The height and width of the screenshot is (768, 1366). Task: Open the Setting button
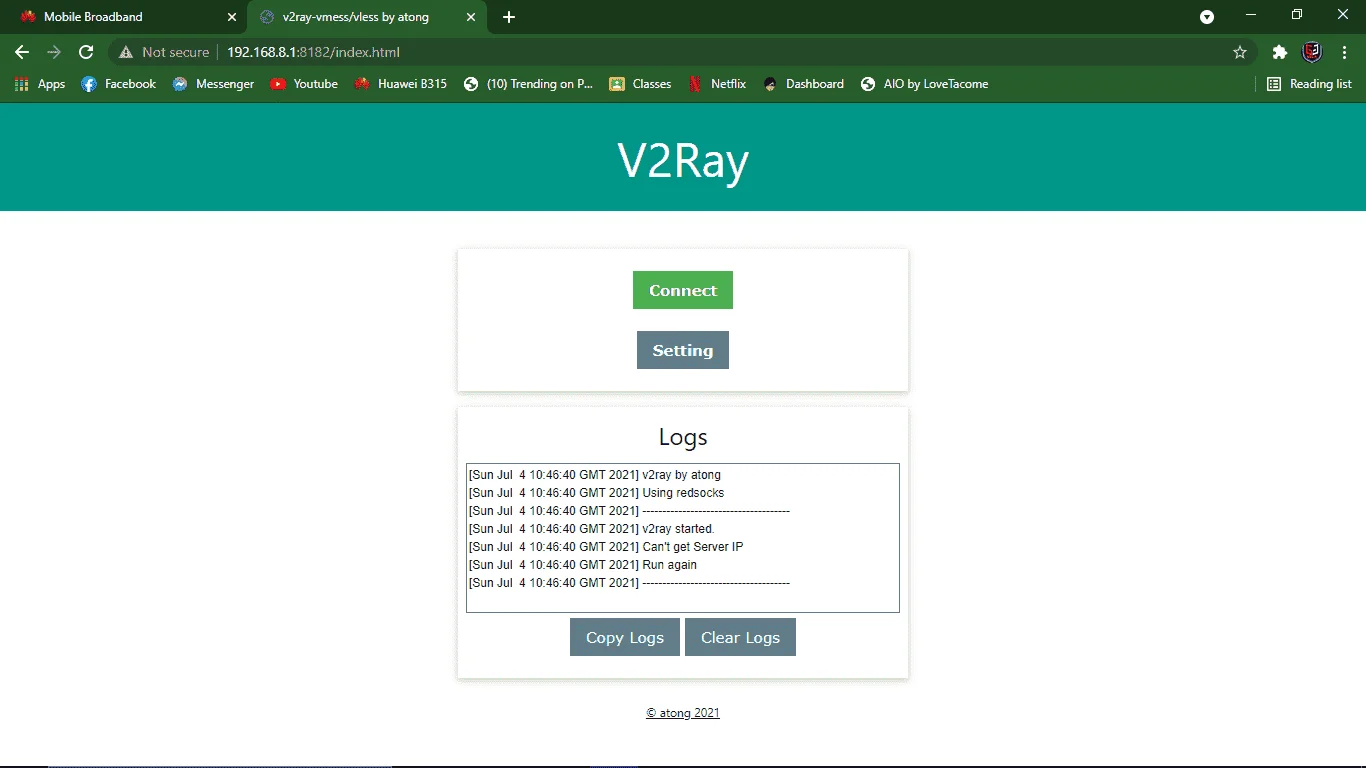683,350
